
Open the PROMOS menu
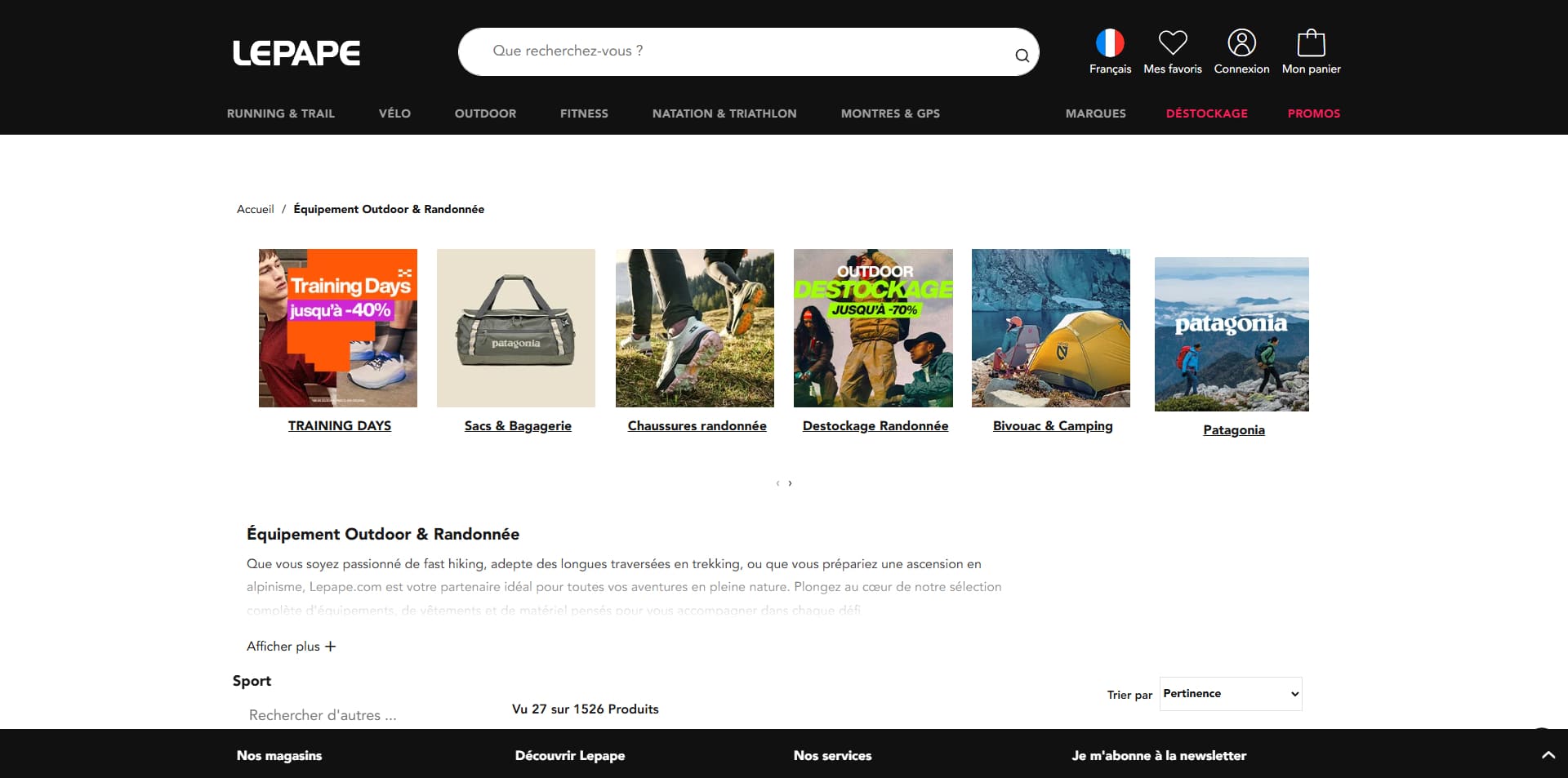point(1313,113)
